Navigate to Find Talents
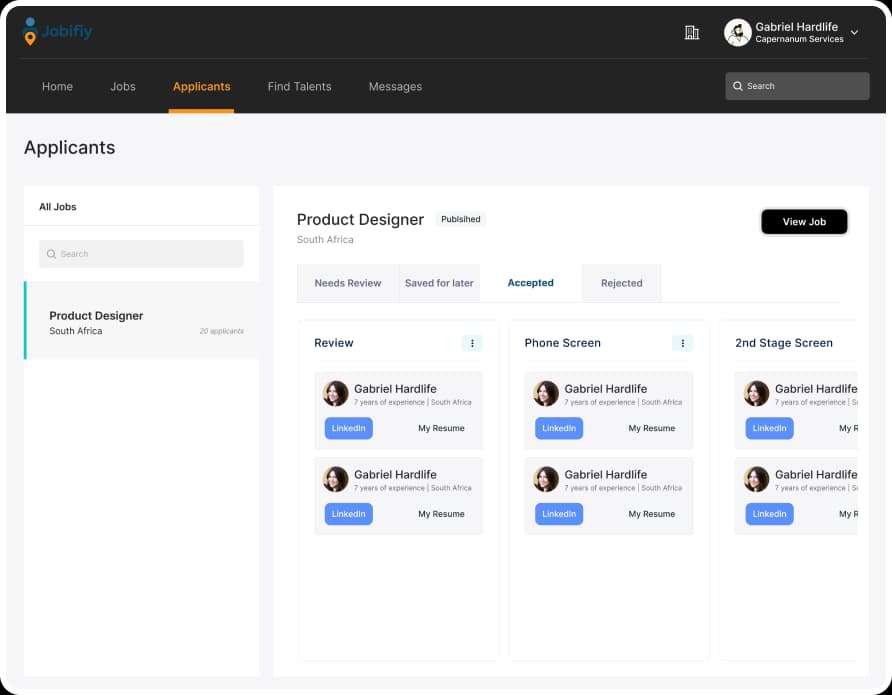 (x=299, y=86)
